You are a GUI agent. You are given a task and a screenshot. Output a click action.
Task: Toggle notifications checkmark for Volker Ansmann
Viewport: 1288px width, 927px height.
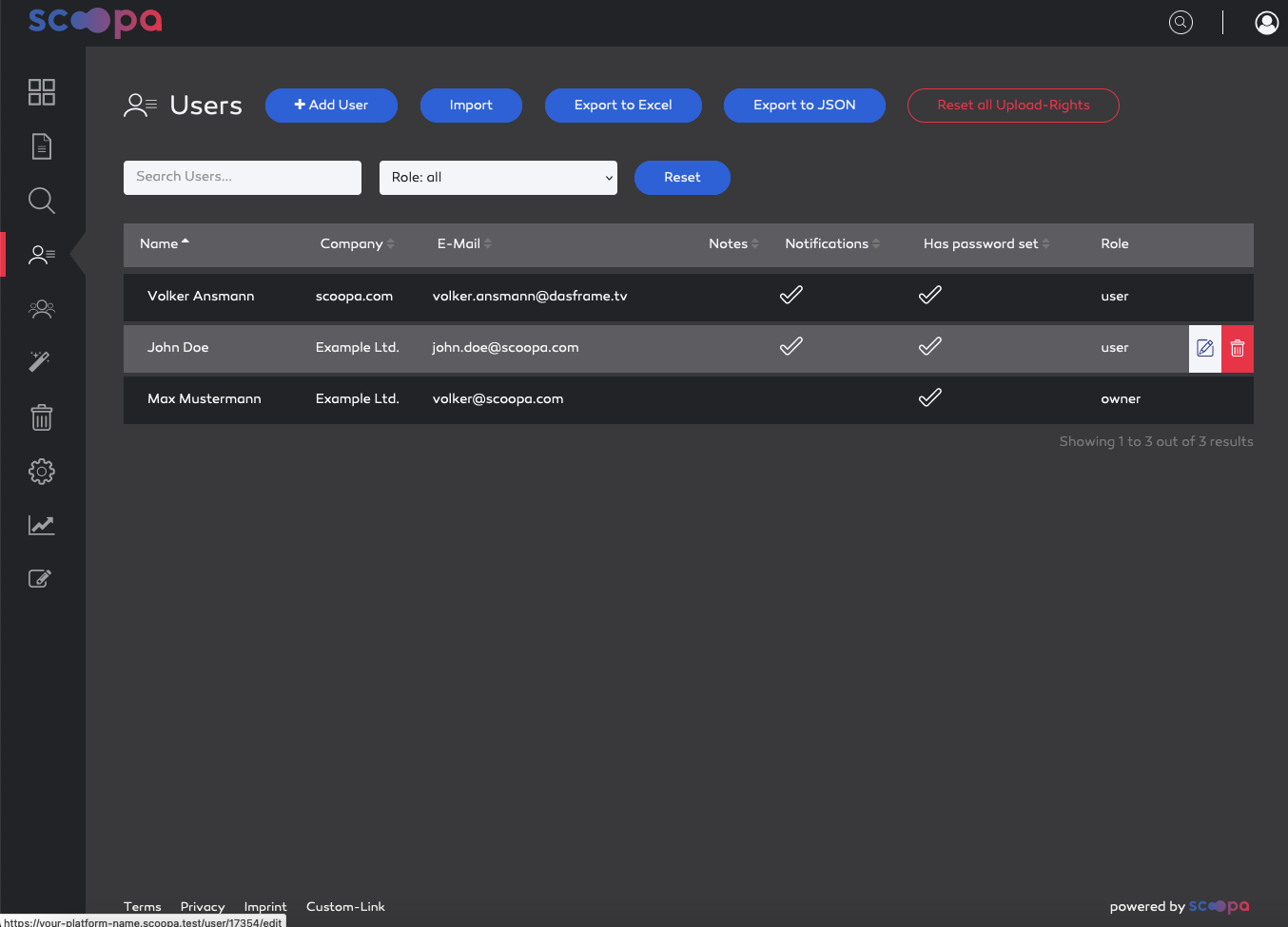(791, 296)
